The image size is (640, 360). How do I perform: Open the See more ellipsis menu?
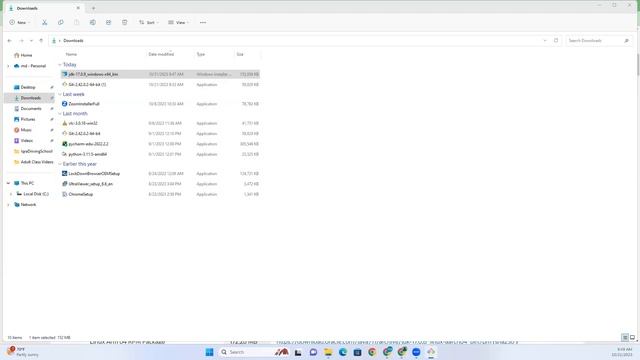click(203, 22)
